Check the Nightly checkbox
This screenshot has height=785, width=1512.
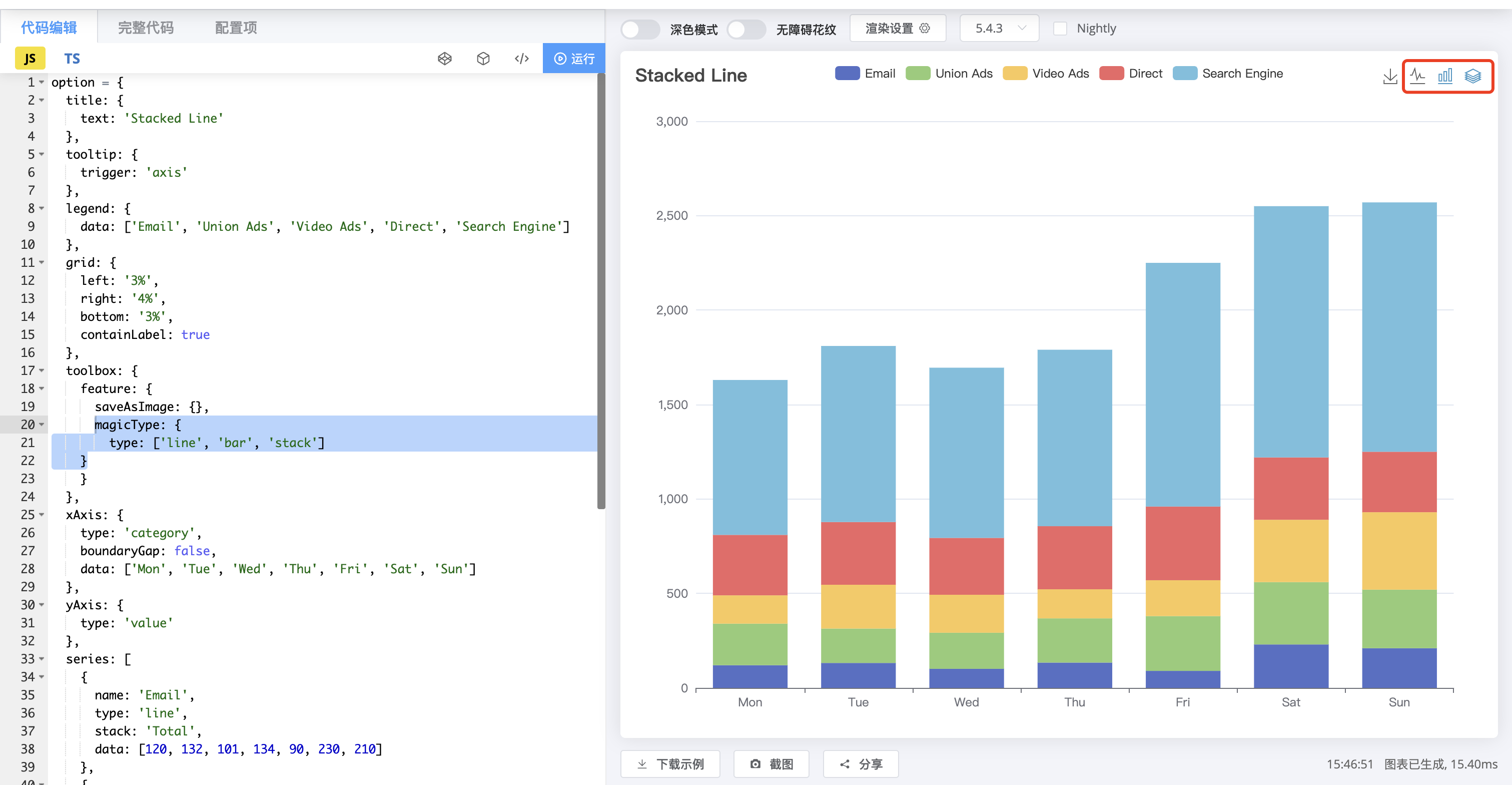coord(1060,28)
